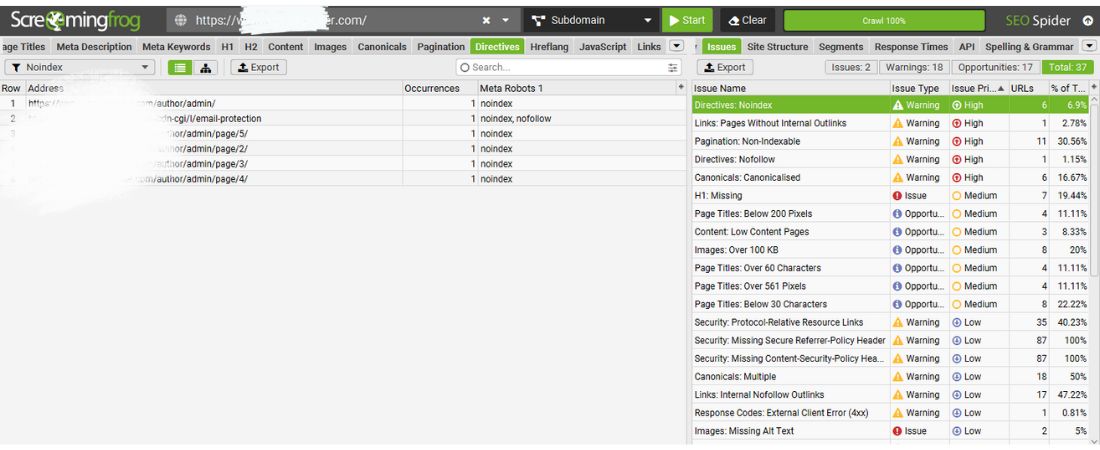Switch to the Canonicals tab
Viewport: 1100px width, 450px height.
tap(383, 46)
